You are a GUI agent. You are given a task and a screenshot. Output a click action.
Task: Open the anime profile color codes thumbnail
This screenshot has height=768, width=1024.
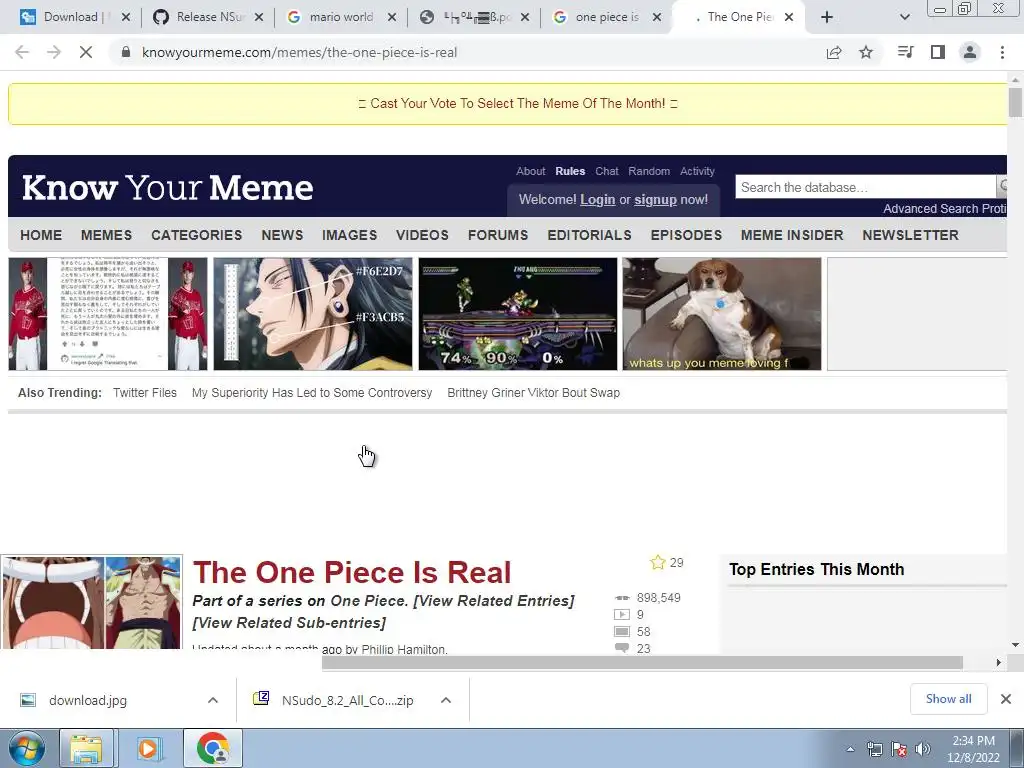[x=313, y=314]
